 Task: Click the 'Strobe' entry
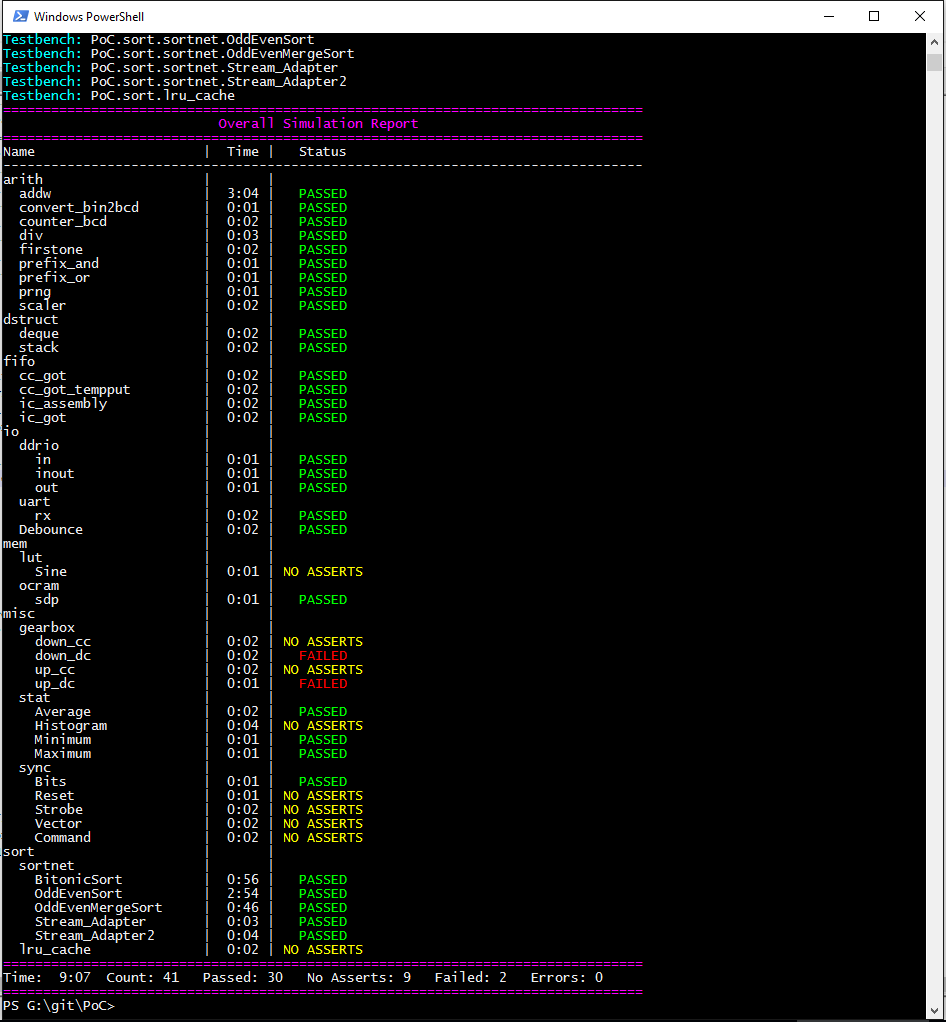pos(59,810)
